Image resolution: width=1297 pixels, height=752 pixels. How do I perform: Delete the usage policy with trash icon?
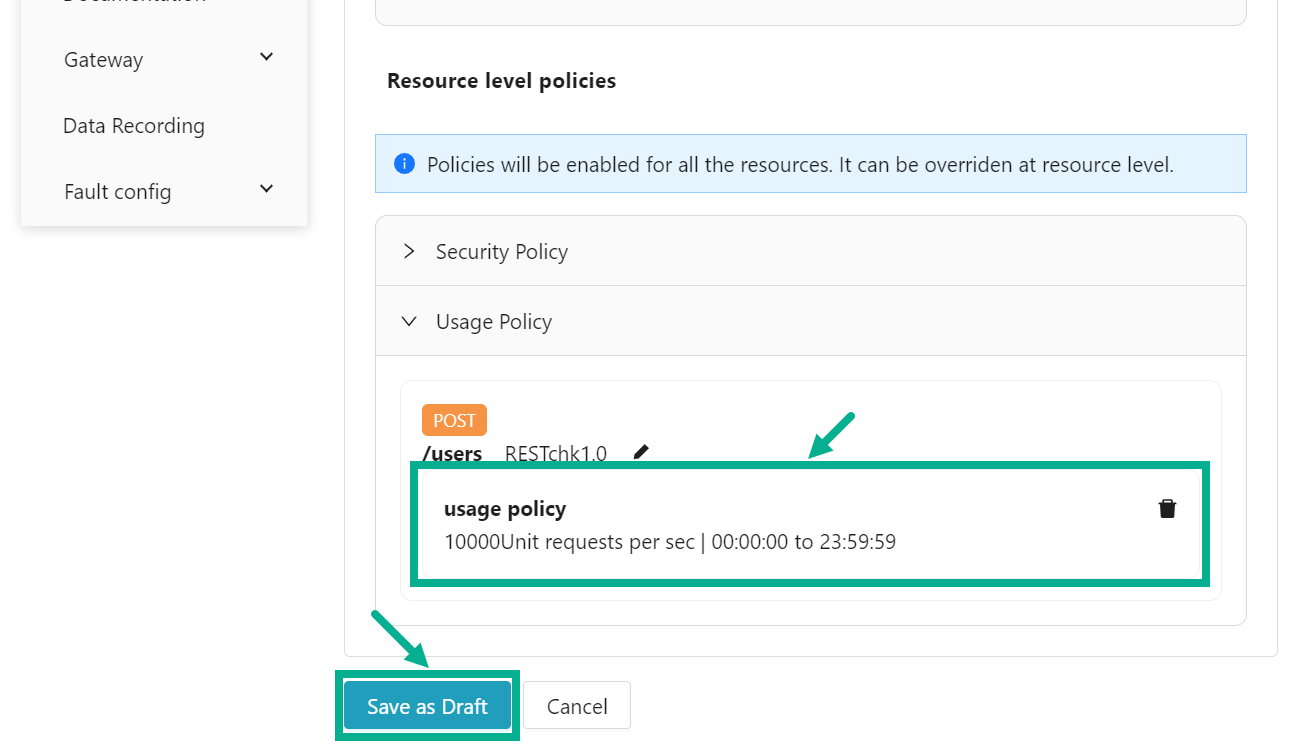(1167, 509)
